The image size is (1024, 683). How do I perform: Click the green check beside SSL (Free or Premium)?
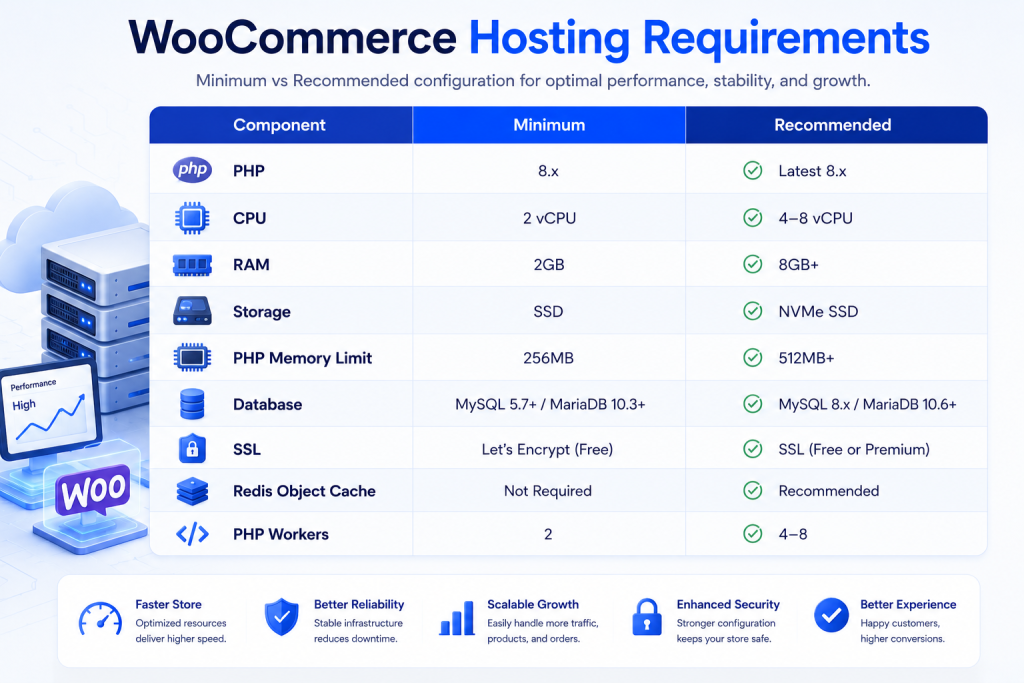(752, 449)
